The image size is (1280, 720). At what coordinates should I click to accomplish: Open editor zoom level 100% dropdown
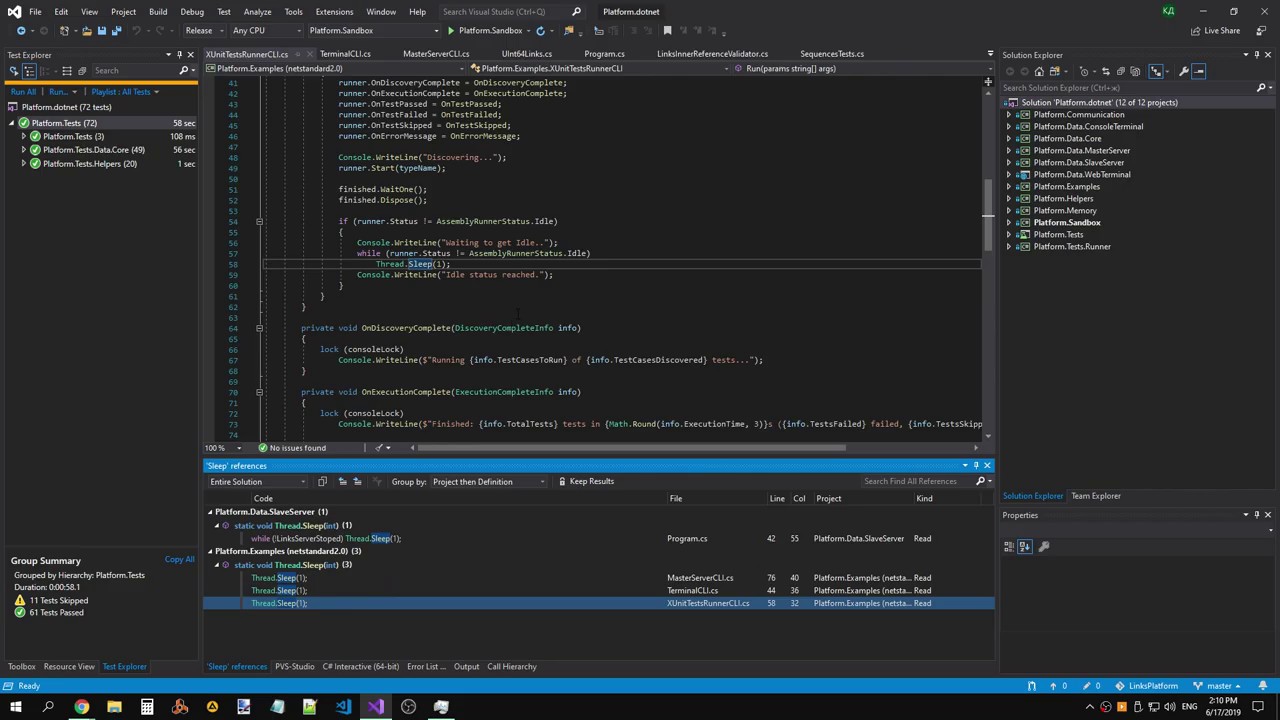pos(222,448)
